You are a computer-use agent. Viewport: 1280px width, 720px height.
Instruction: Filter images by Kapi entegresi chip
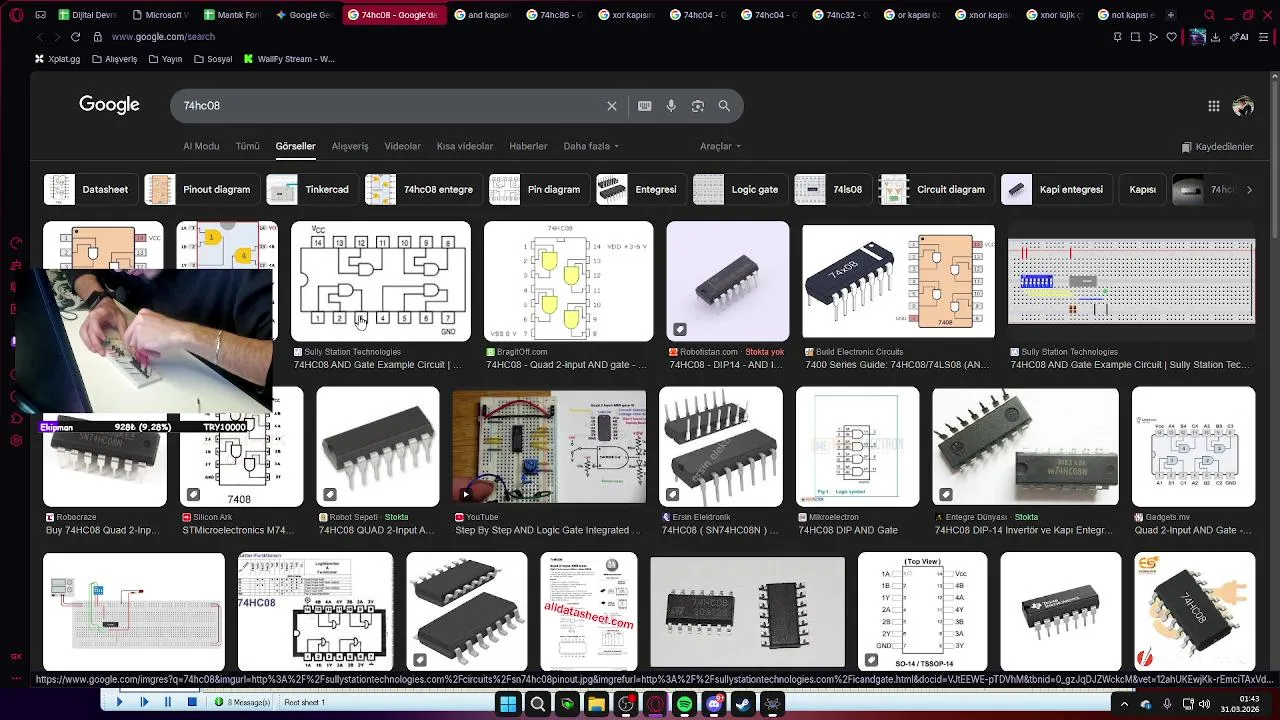[x=1056, y=189]
